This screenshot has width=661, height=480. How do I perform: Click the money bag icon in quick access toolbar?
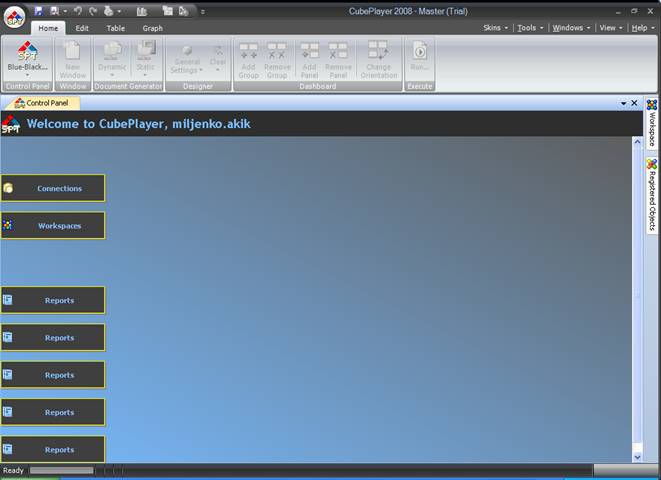tap(109, 11)
